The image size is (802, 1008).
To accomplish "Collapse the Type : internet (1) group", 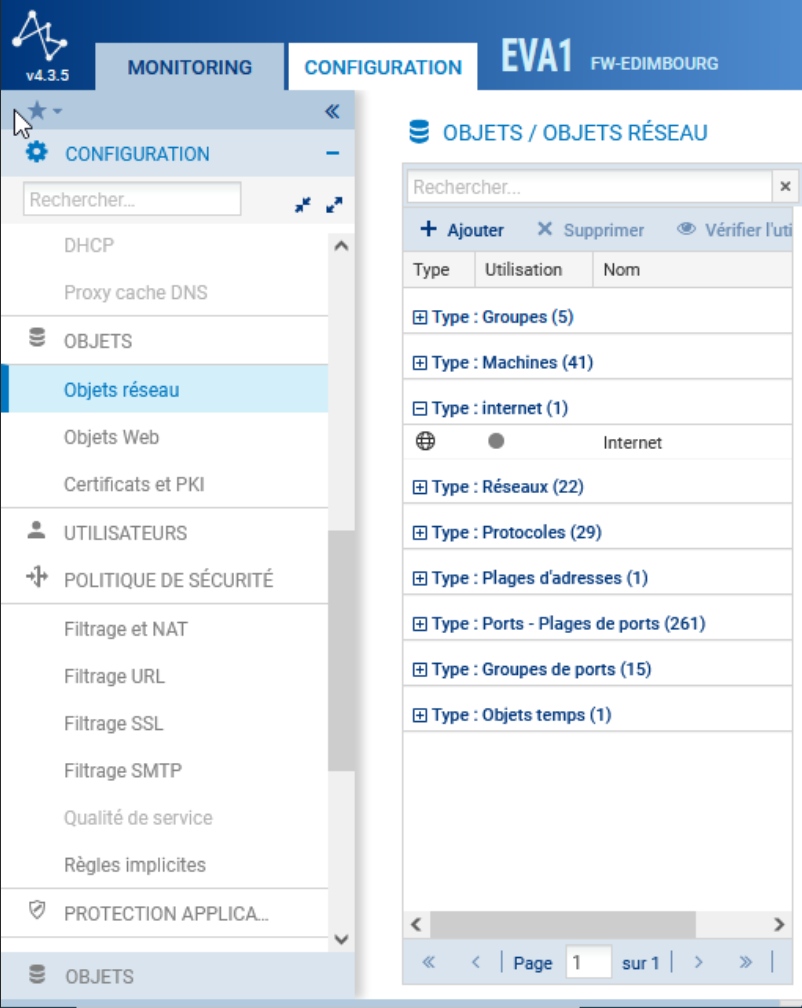I will point(420,409).
